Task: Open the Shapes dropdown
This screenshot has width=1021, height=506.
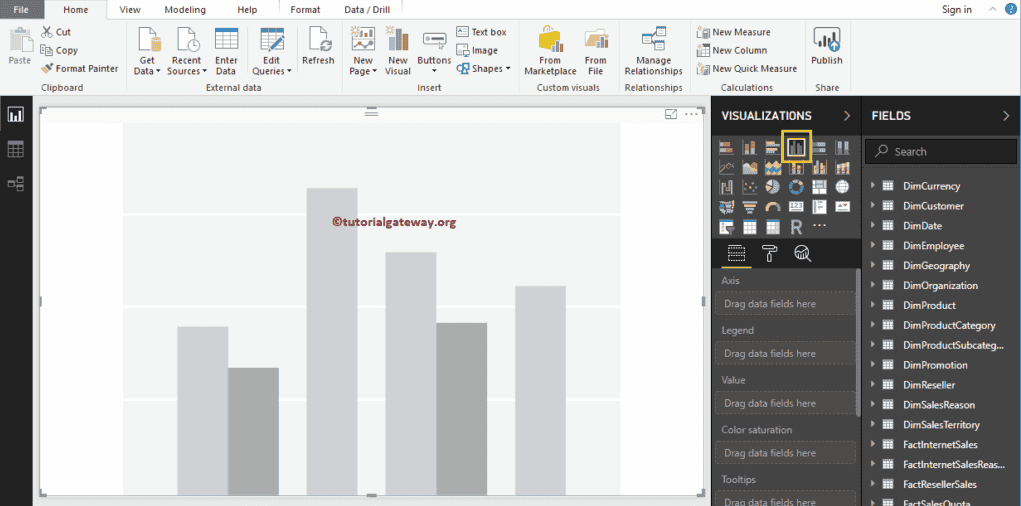Action: (483, 68)
